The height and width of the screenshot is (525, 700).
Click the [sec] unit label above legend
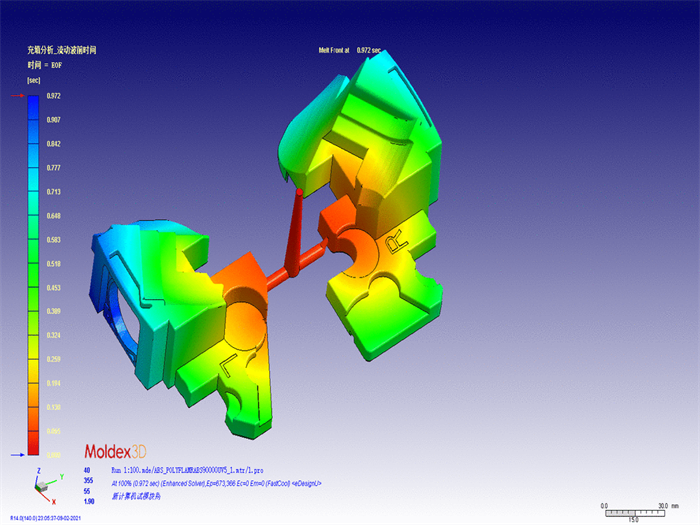[33, 80]
